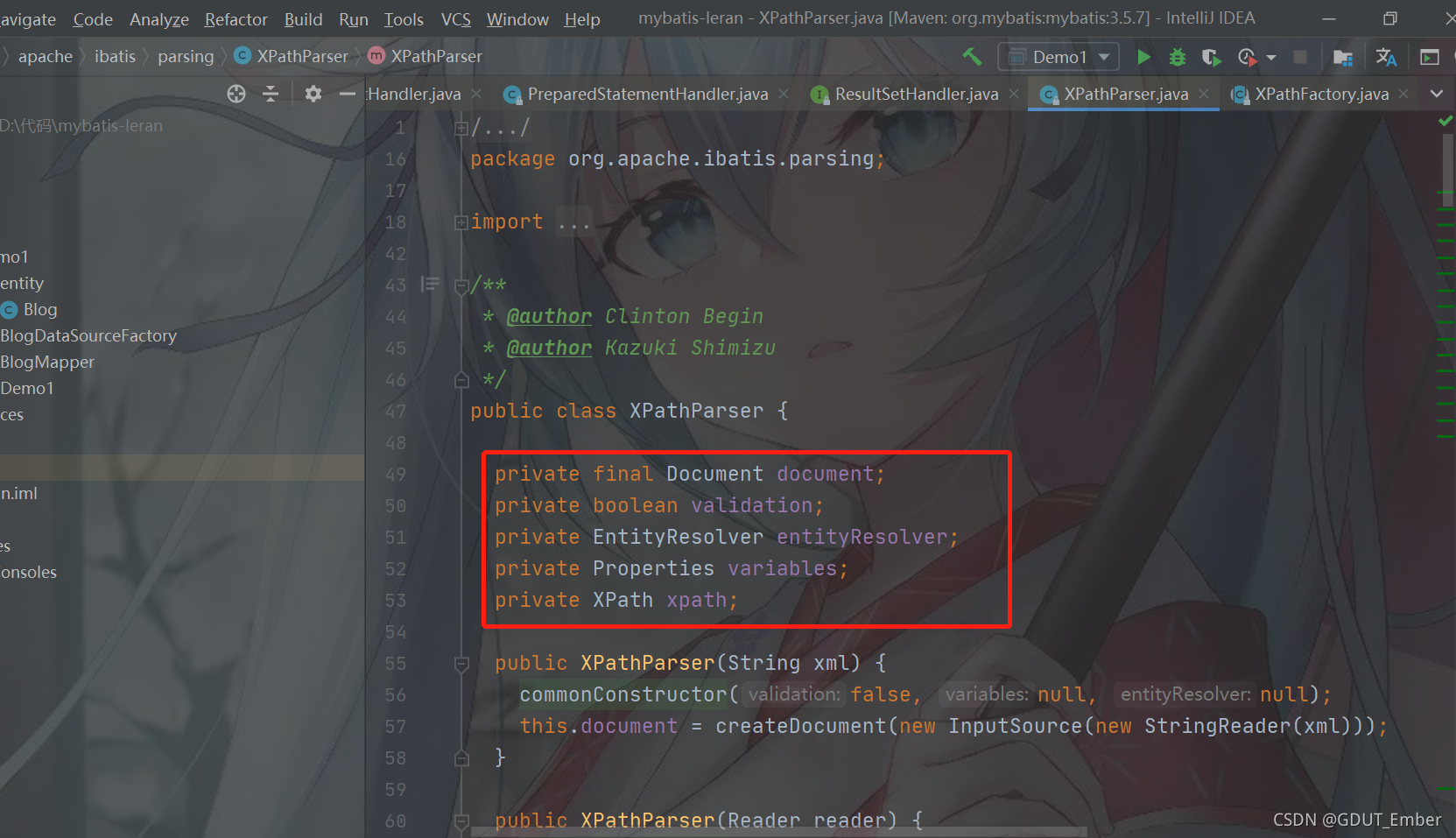
Task: Click the Stop process square icon
Action: coord(1300,57)
